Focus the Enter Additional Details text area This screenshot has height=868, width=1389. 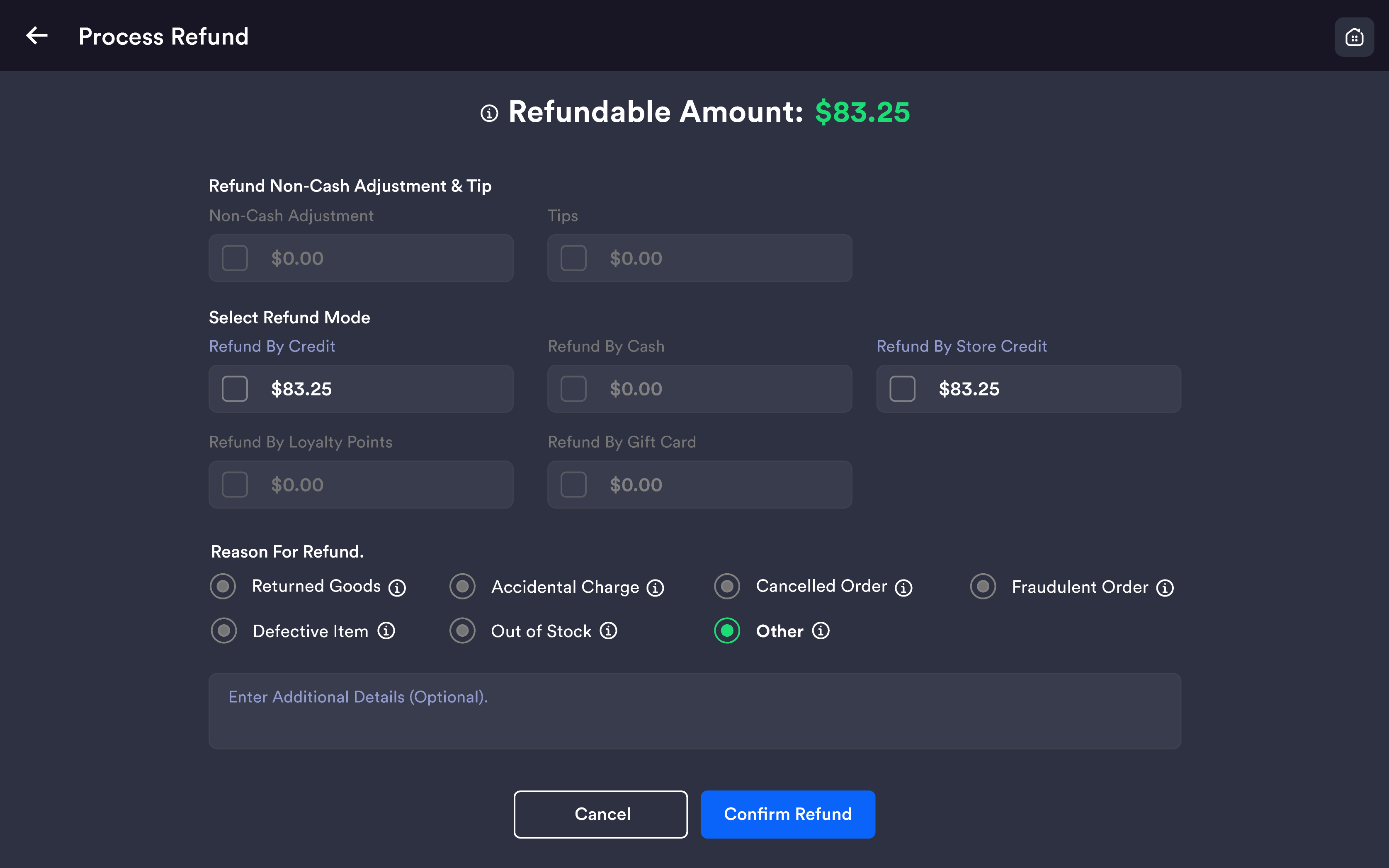(695, 711)
